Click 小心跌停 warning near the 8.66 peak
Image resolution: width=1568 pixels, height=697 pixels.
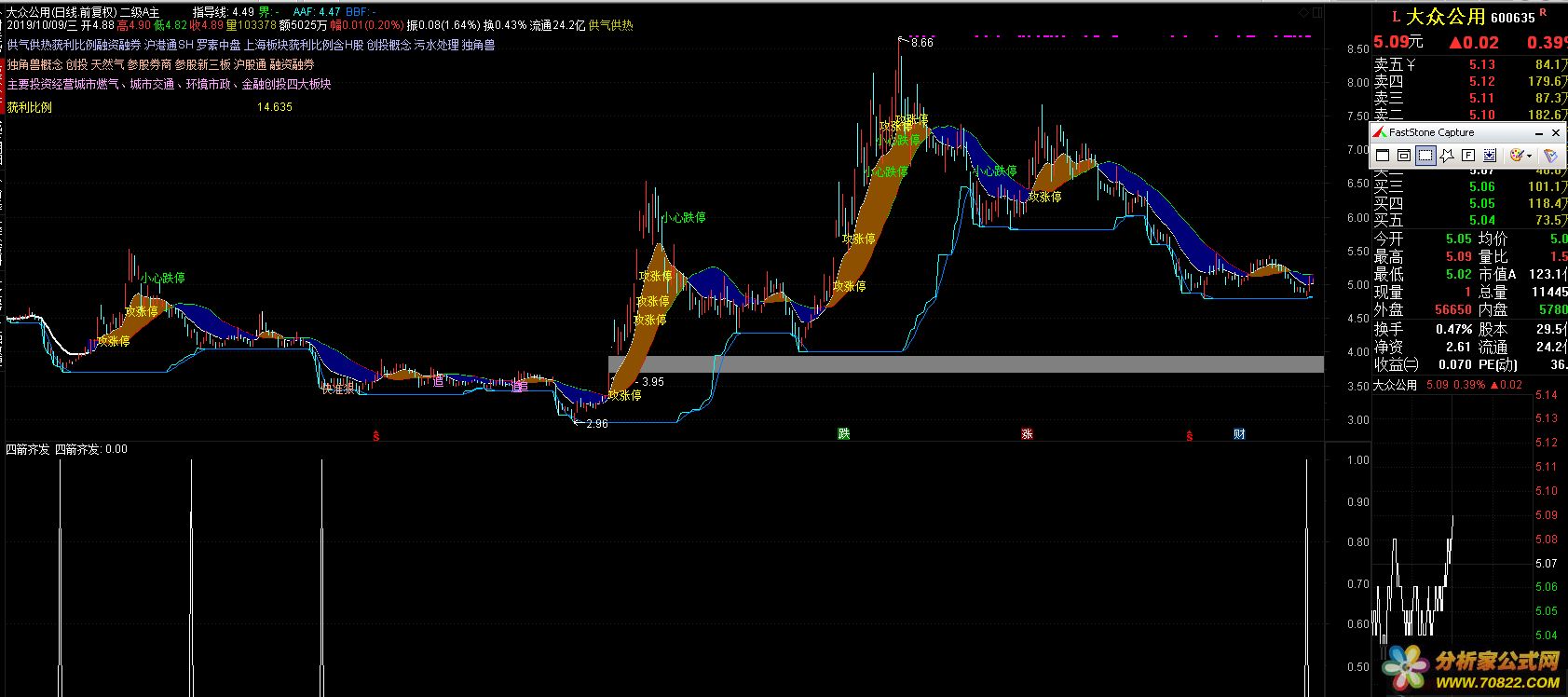click(898, 140)
